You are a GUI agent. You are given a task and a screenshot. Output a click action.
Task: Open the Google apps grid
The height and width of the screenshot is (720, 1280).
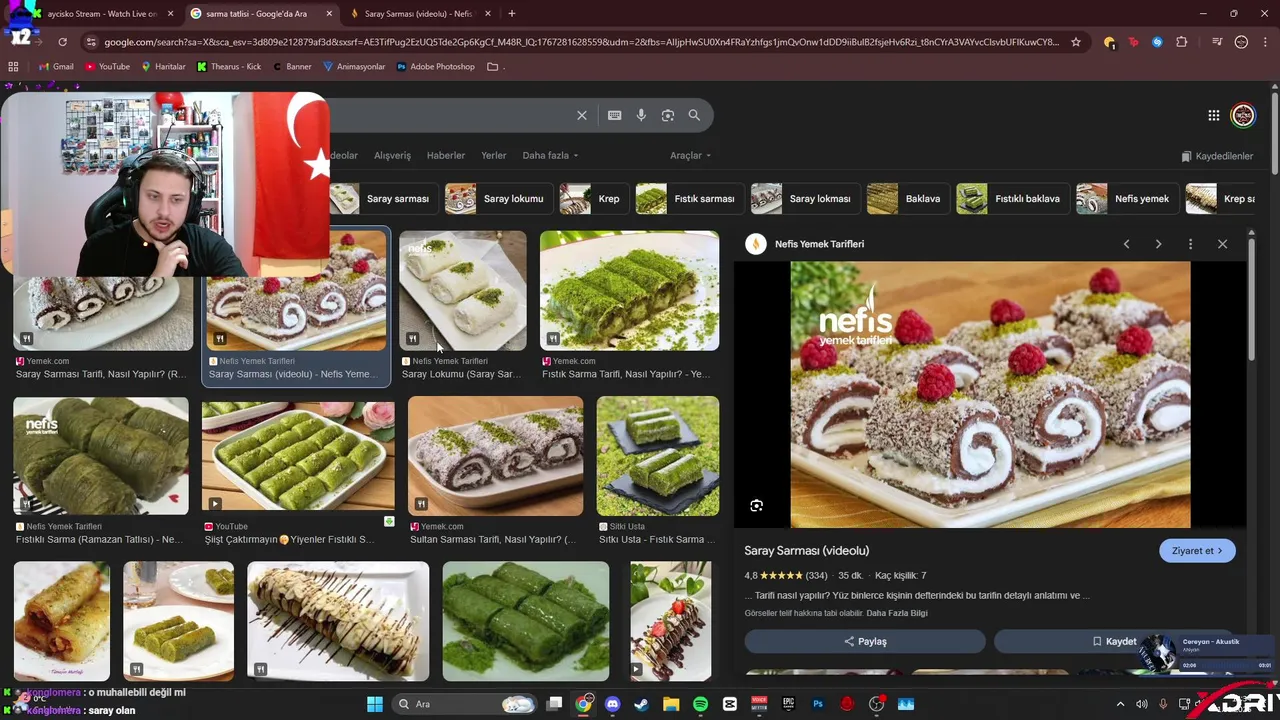click(1213, 116)
